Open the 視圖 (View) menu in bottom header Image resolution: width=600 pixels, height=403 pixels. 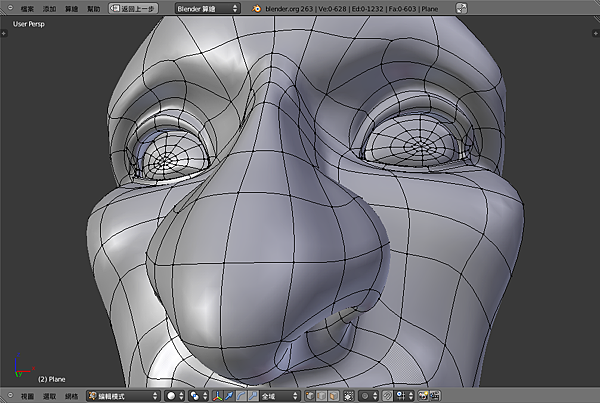27,396
